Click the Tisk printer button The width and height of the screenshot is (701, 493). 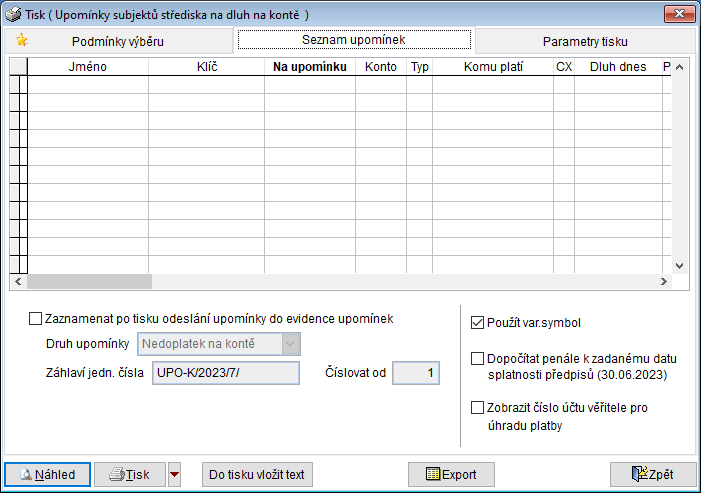[x=130, y=474]
